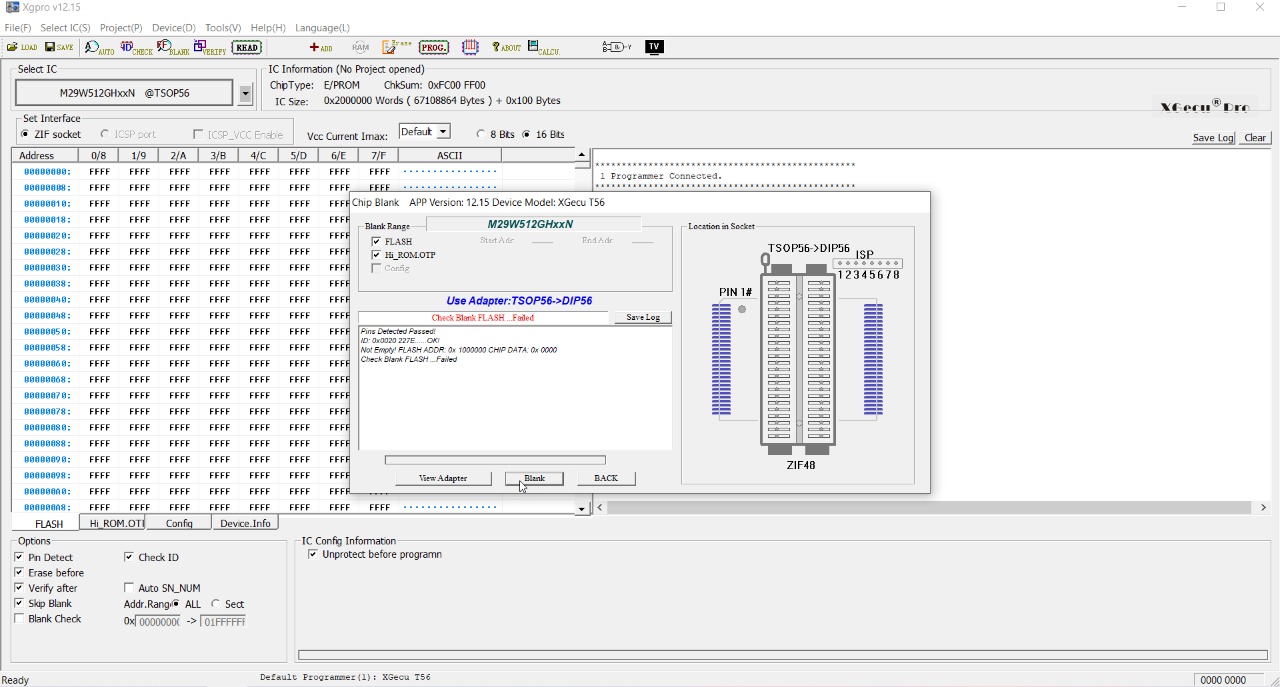Toggle the Pin Detect checkbox
Image resolution: width=1280 pixels, height=687 pixels.
coord(19,557)
